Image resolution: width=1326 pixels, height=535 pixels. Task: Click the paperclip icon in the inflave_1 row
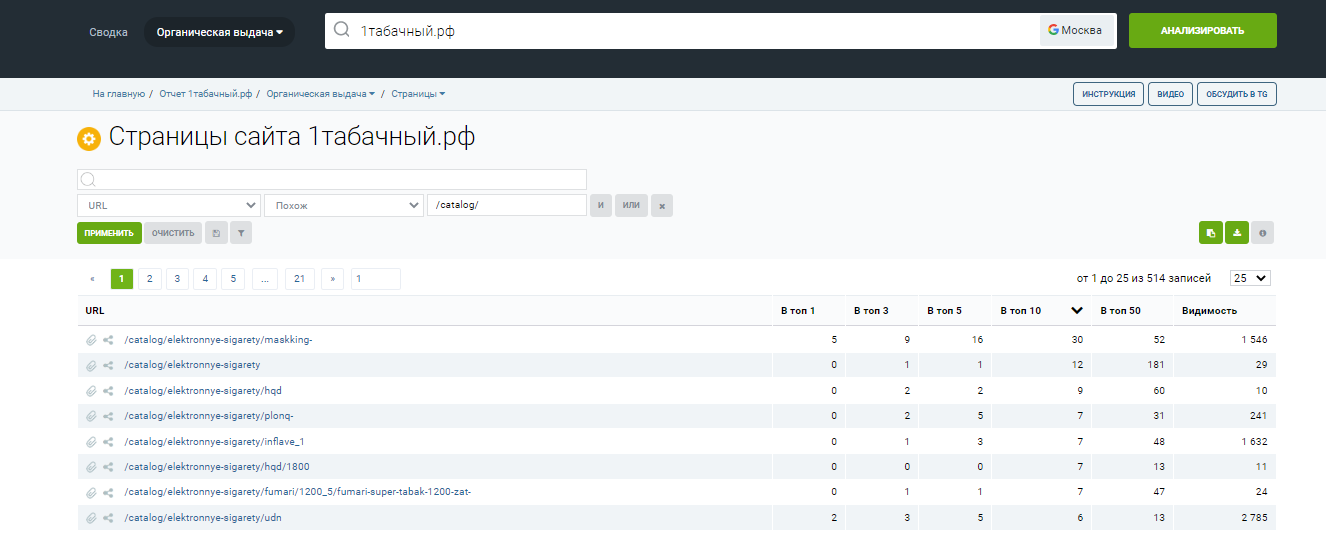pyautogui.click(x=91, y=442)
